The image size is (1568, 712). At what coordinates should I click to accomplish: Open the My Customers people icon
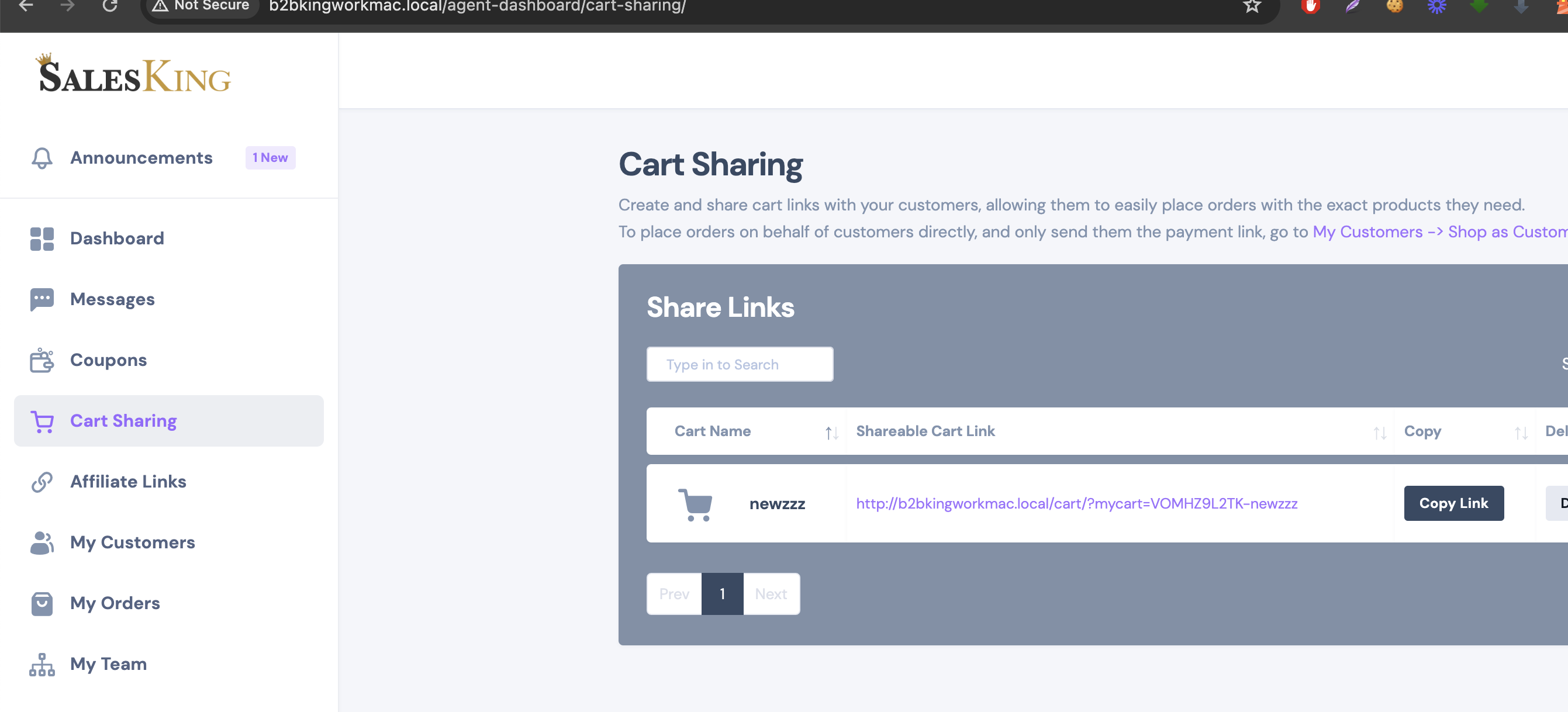click(42, 543)
